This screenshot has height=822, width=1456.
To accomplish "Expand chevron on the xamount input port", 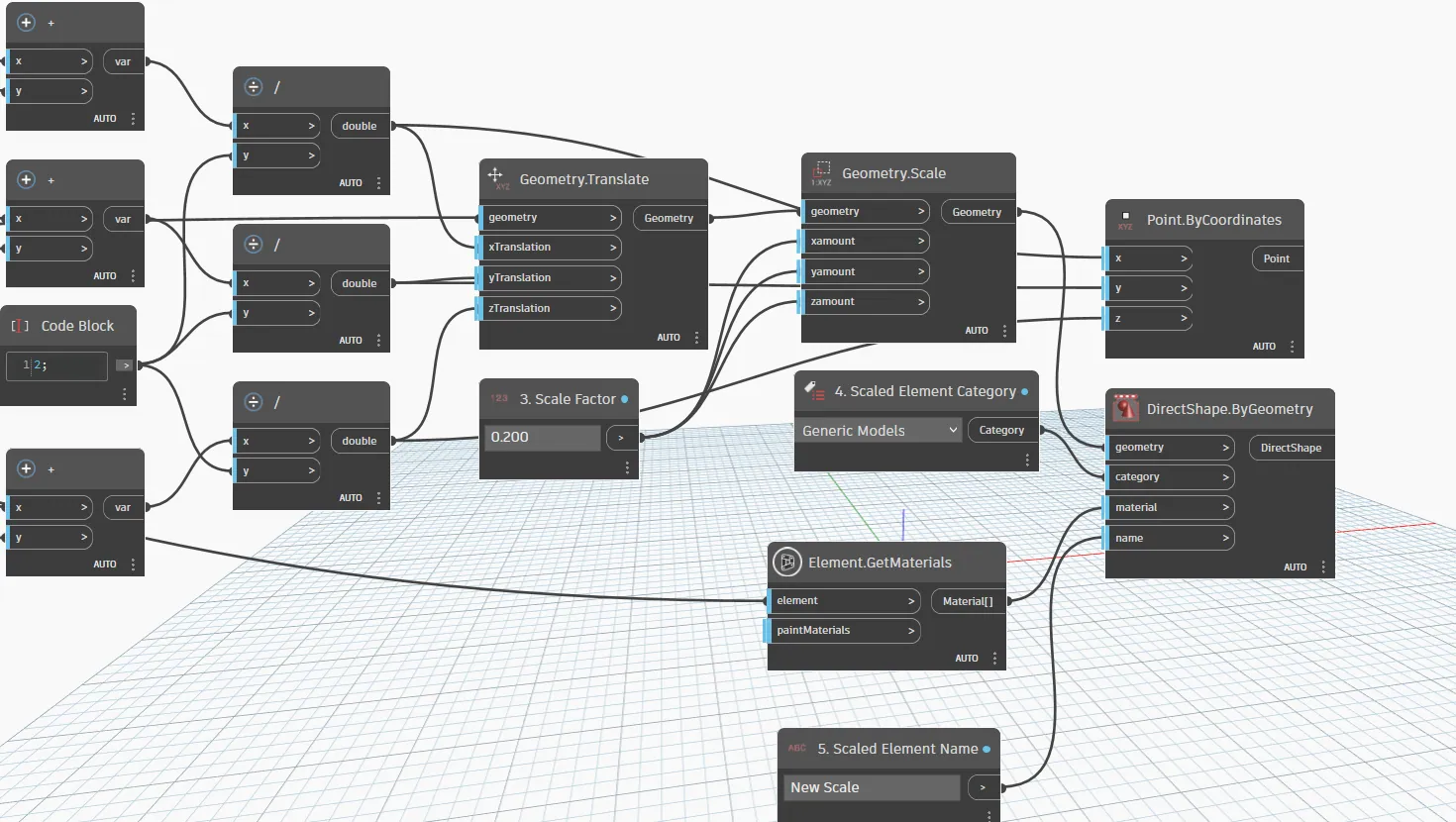I will coord(921,242).
